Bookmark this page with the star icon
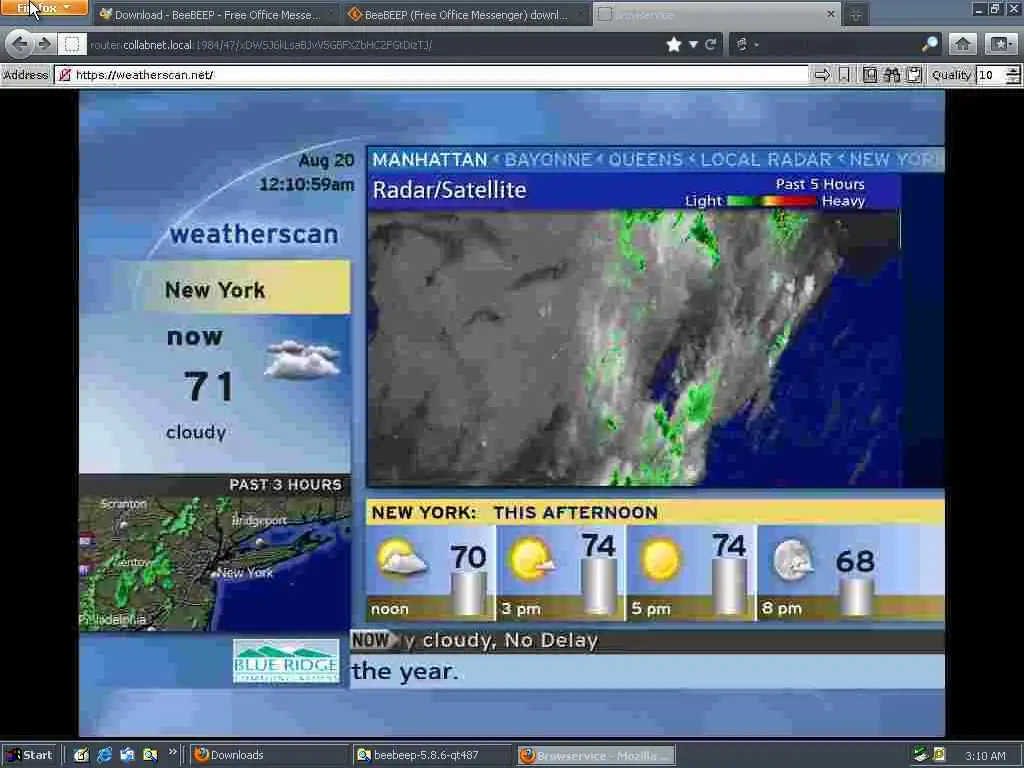The image size is (1024, 768). 674,44
